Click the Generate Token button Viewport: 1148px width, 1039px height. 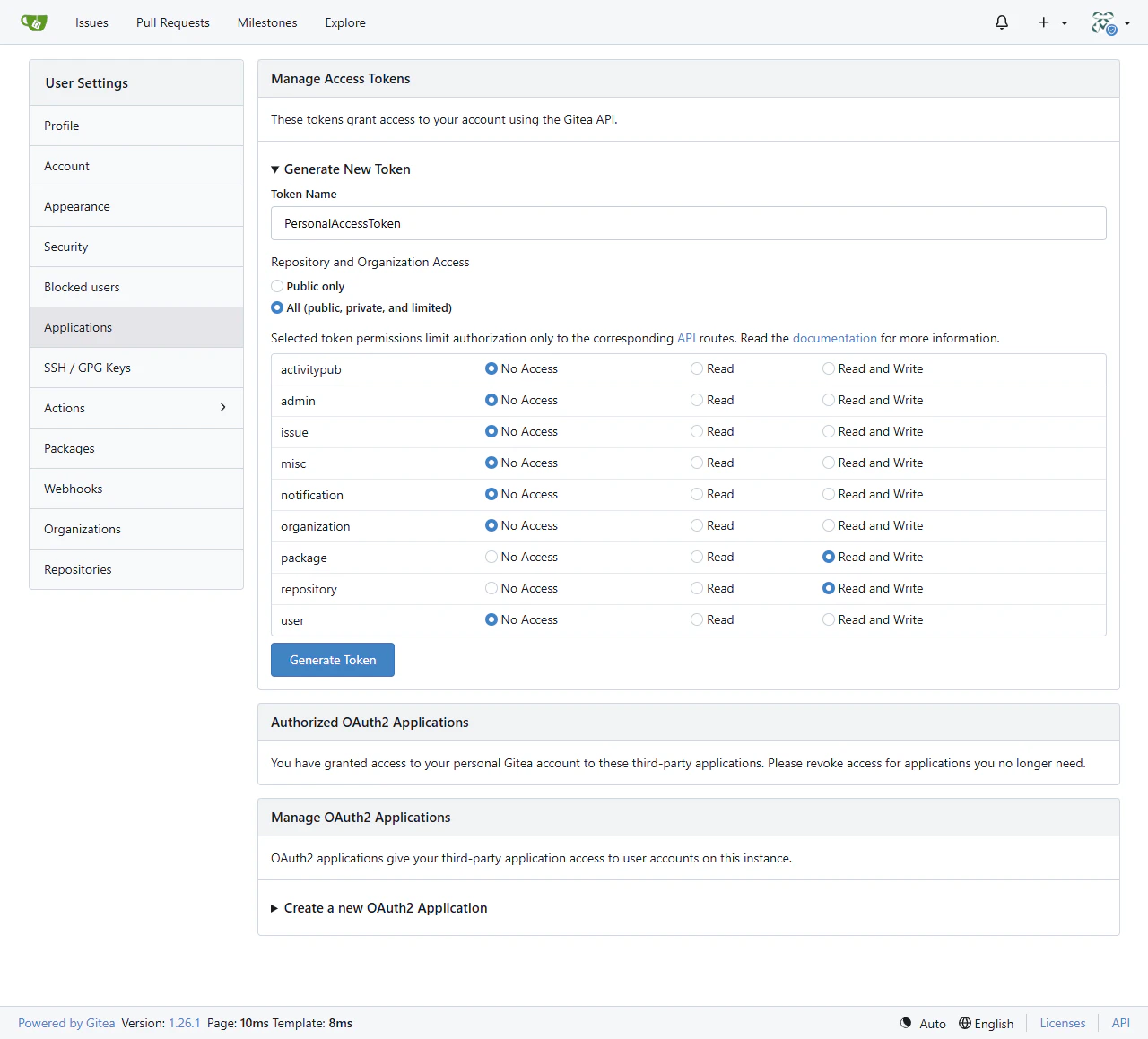333,660
